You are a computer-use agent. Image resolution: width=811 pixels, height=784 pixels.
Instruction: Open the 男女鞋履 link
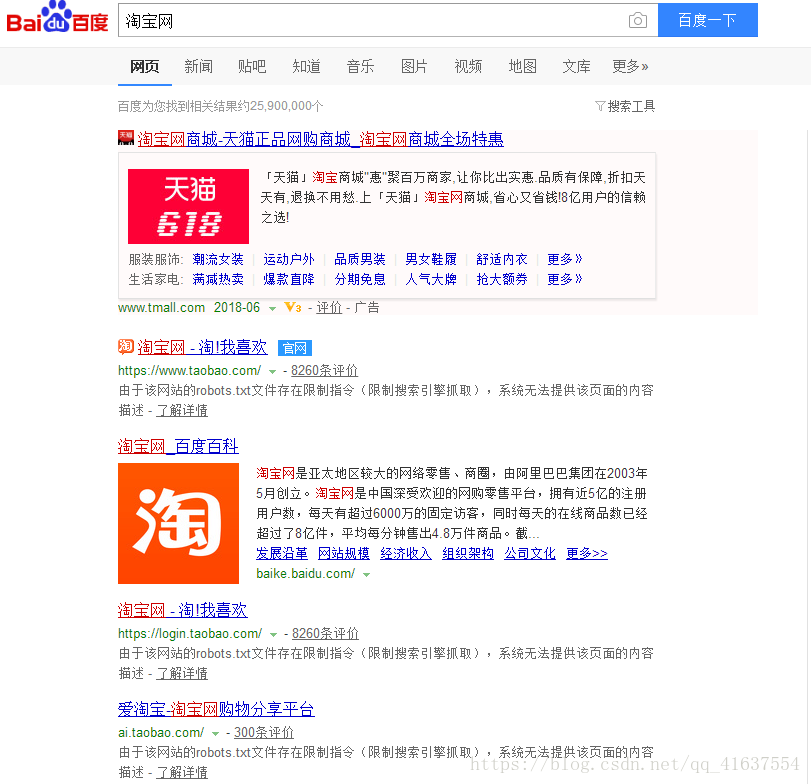(431, 259)
